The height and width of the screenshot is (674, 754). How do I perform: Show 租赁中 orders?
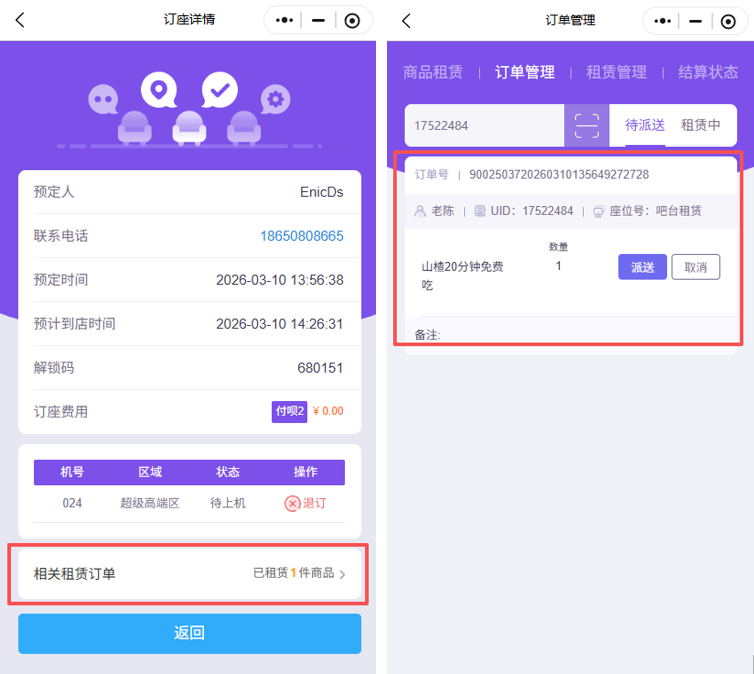pos(701,125)
